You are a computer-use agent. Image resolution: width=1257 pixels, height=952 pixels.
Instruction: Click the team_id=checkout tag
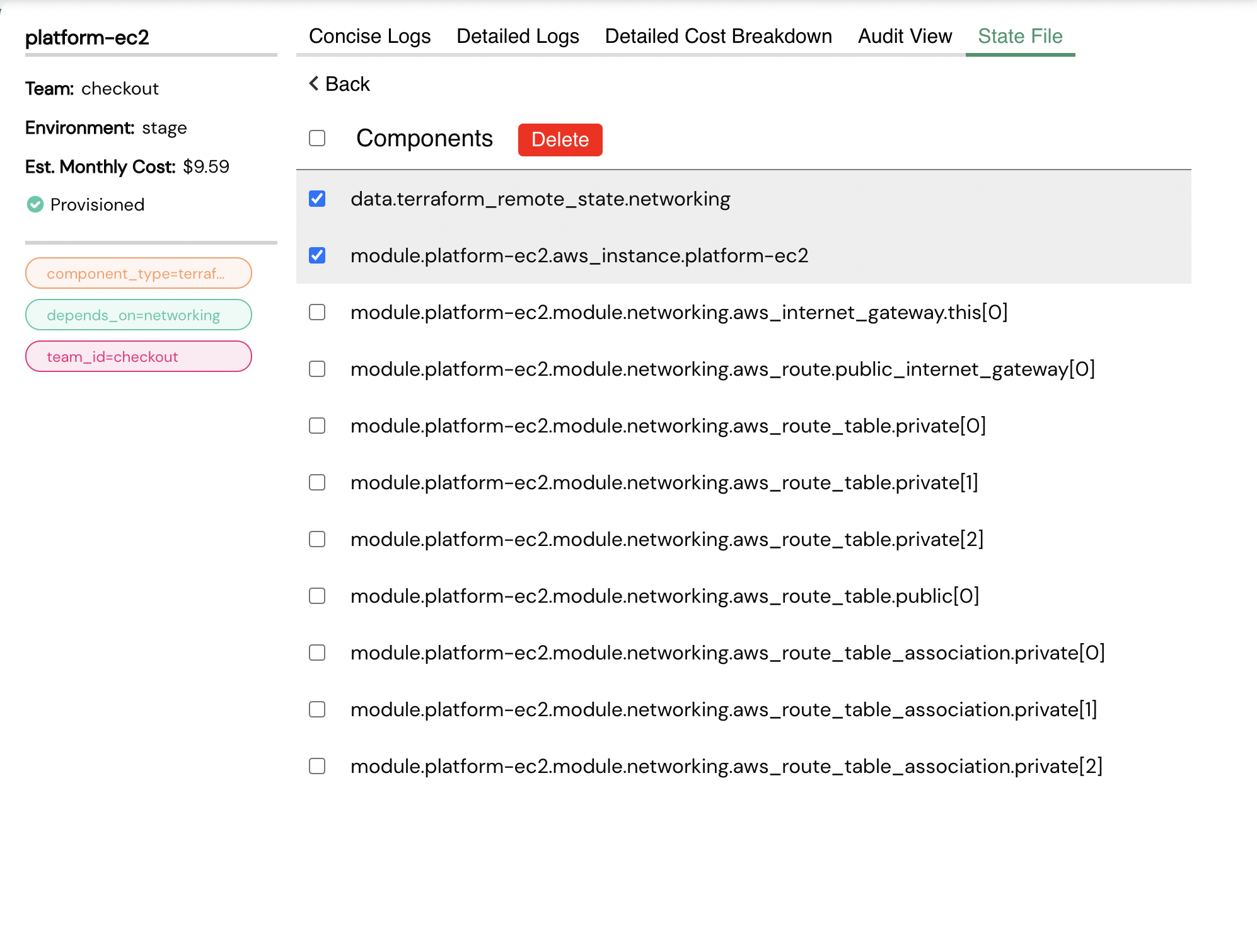[139, 356]
